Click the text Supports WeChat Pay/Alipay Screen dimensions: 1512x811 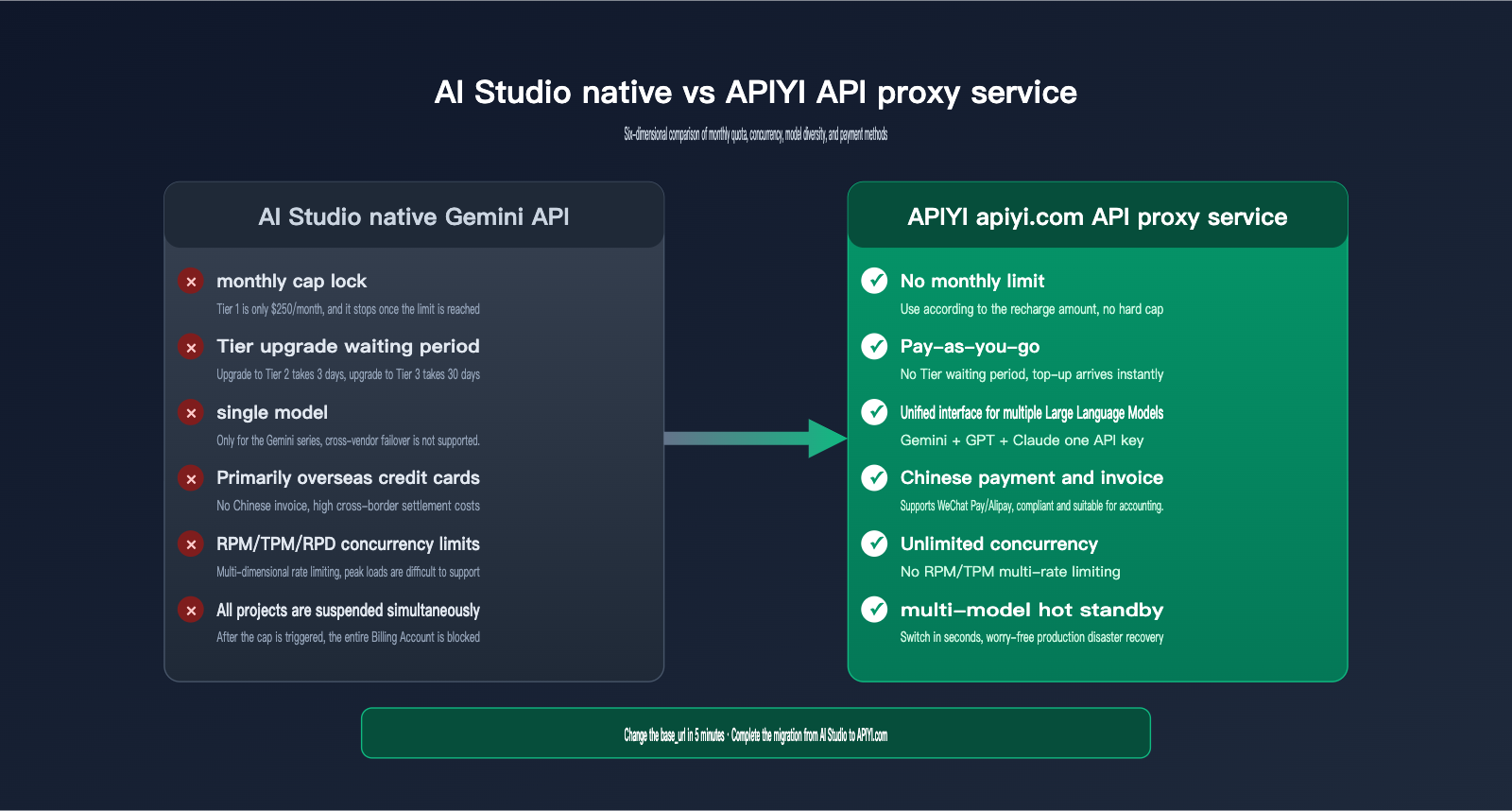(1032, 506)
